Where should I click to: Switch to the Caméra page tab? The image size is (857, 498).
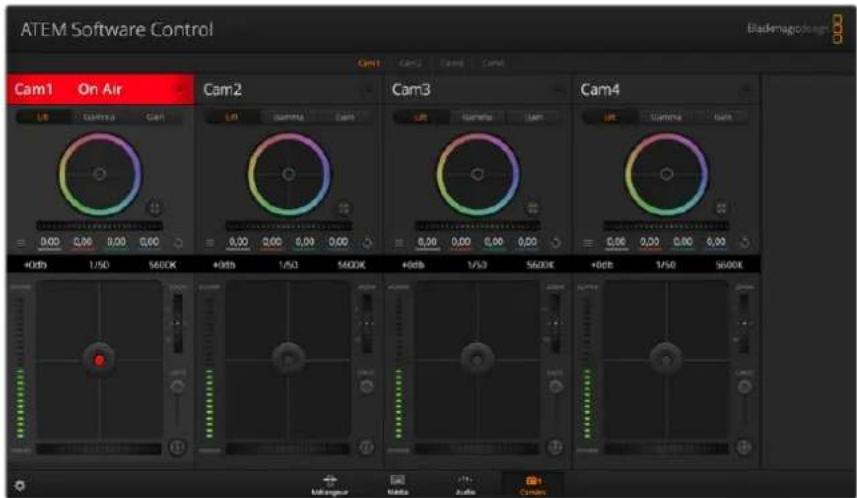[x=532, y=485]
